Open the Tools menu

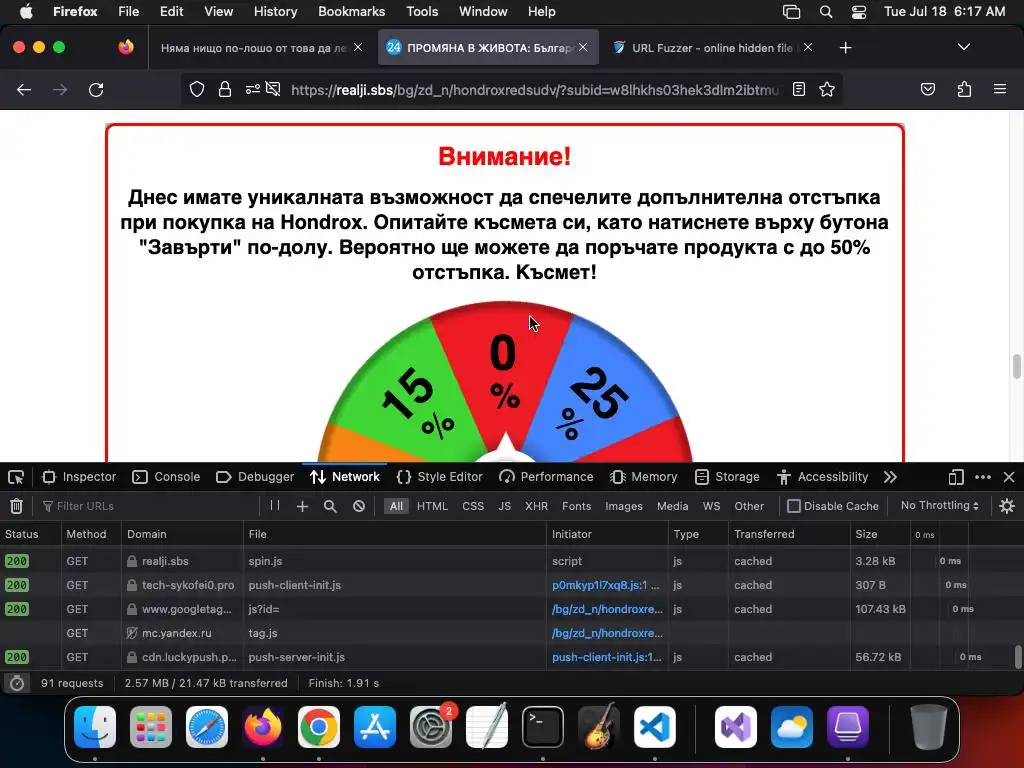(422, 12)
